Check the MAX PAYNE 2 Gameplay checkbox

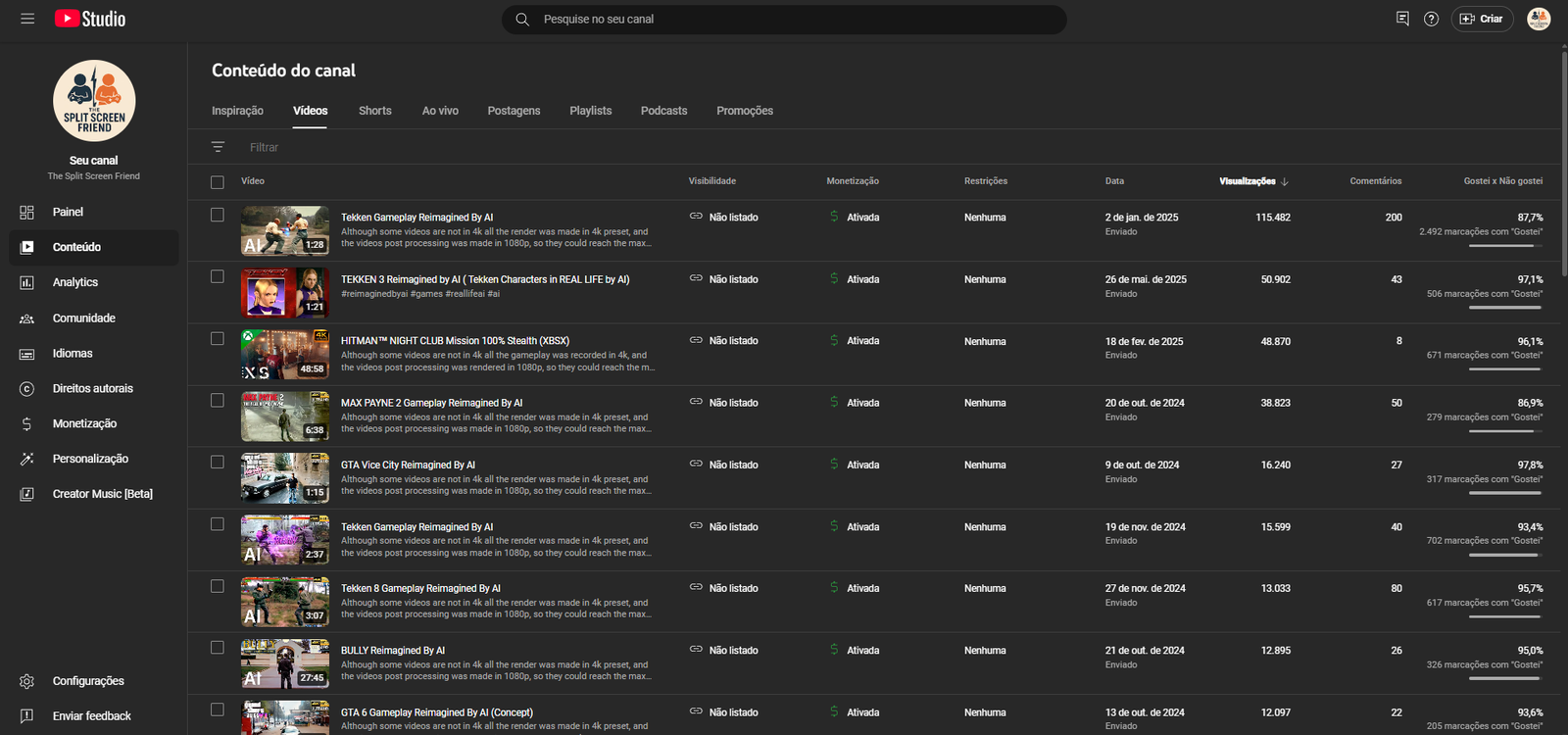click(218, 400)
